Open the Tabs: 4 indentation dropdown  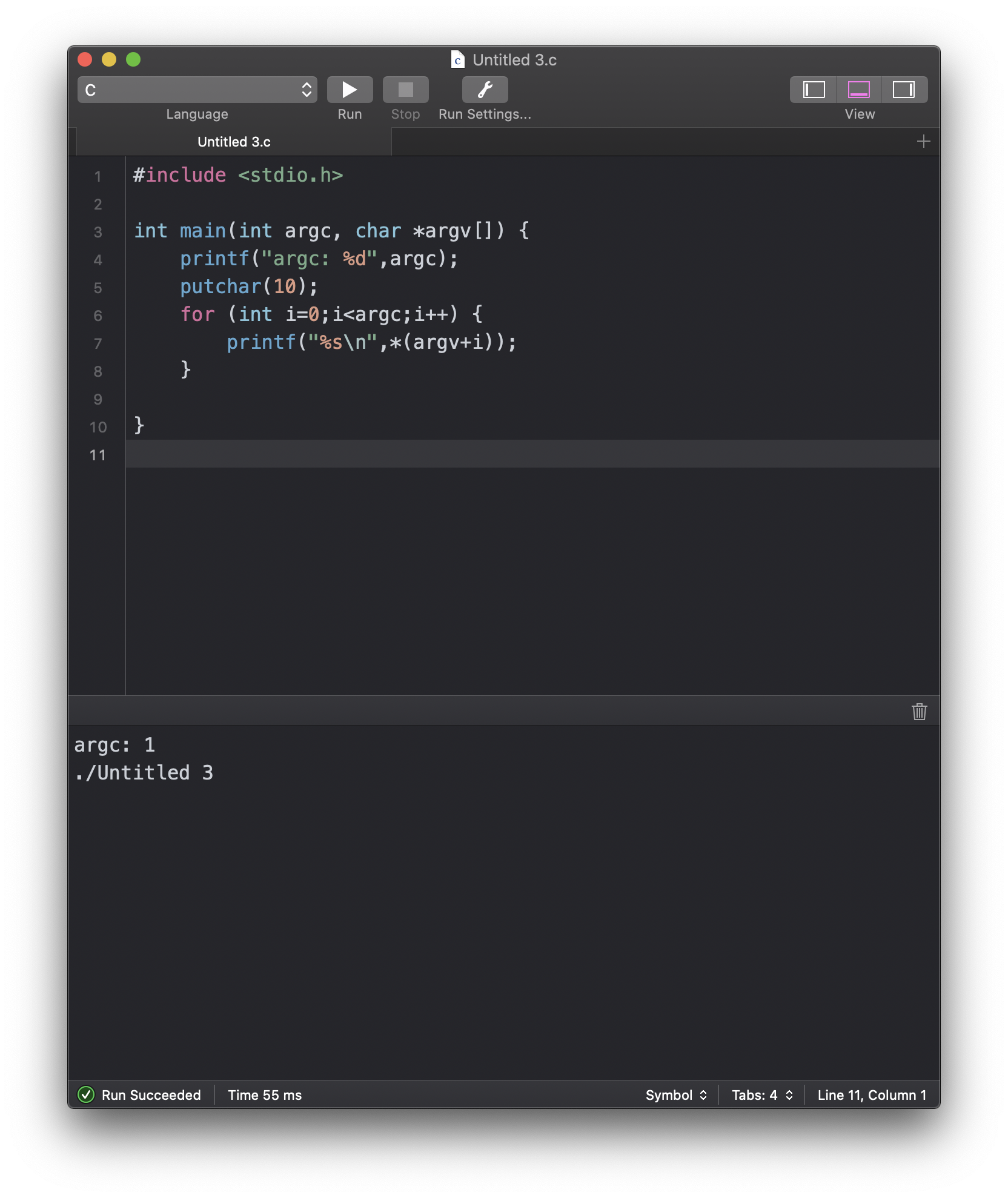pos(762,1095)
